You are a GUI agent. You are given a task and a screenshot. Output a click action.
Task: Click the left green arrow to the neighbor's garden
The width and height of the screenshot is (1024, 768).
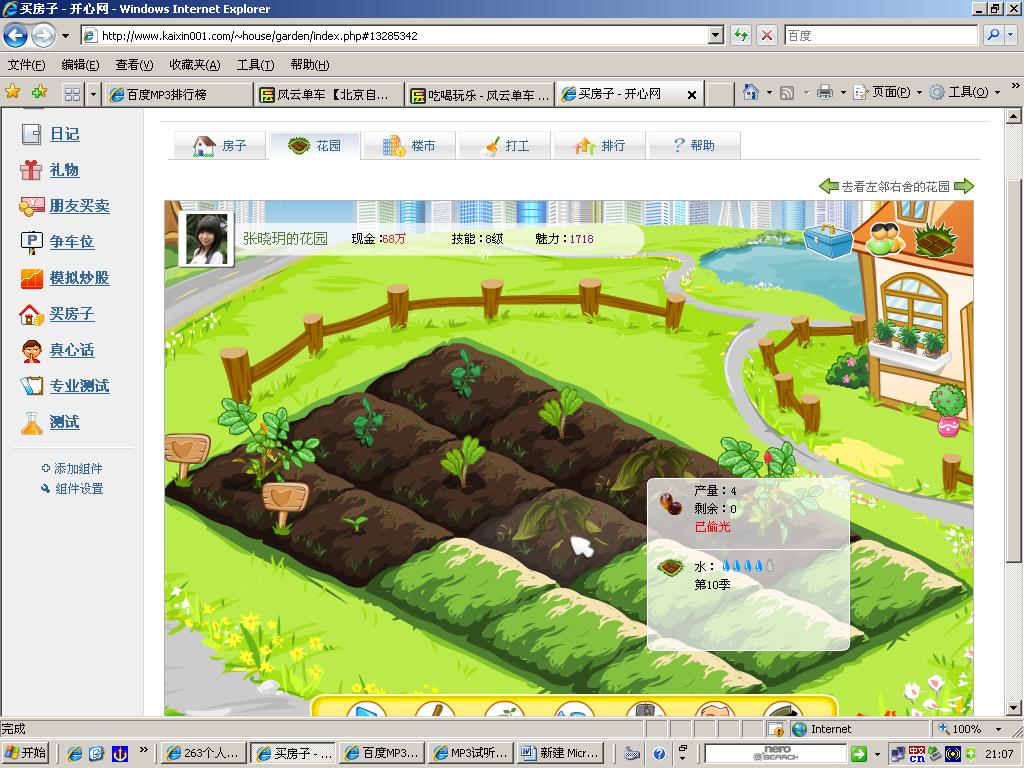(x=828, y=186)
